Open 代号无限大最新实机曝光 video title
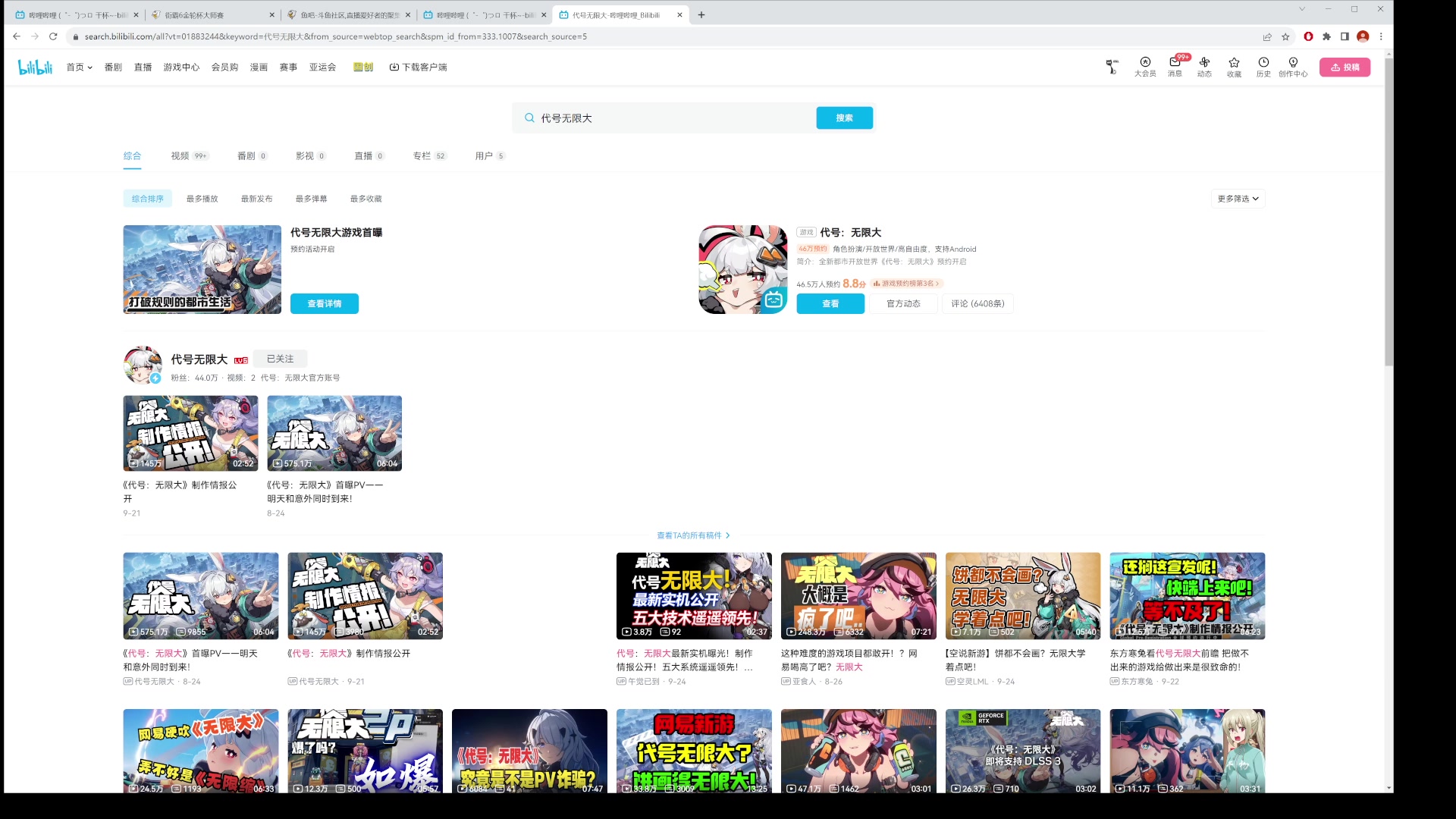This screenshot has width=1456, height=819. (x=685, y=661)
